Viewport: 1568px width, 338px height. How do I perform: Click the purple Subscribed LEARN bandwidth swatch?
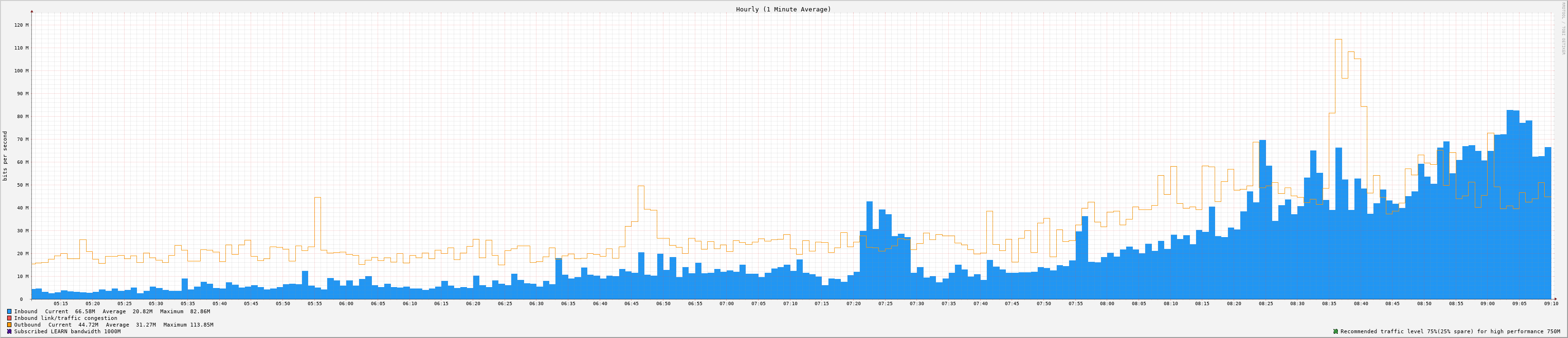(9, 331)
